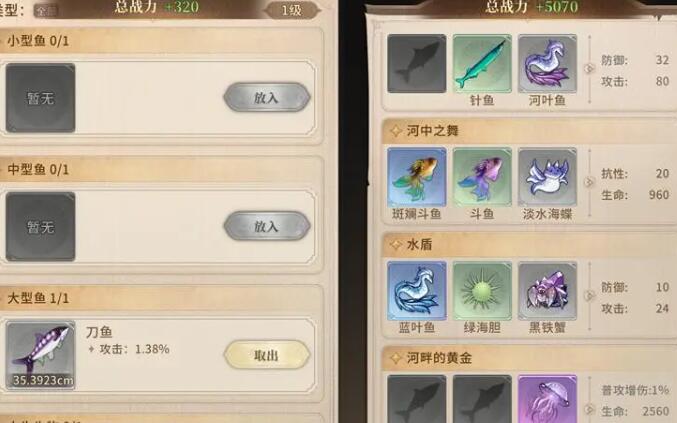Select the 针鱼 needlefish icon
677x423 pixels.
point(482,64)
